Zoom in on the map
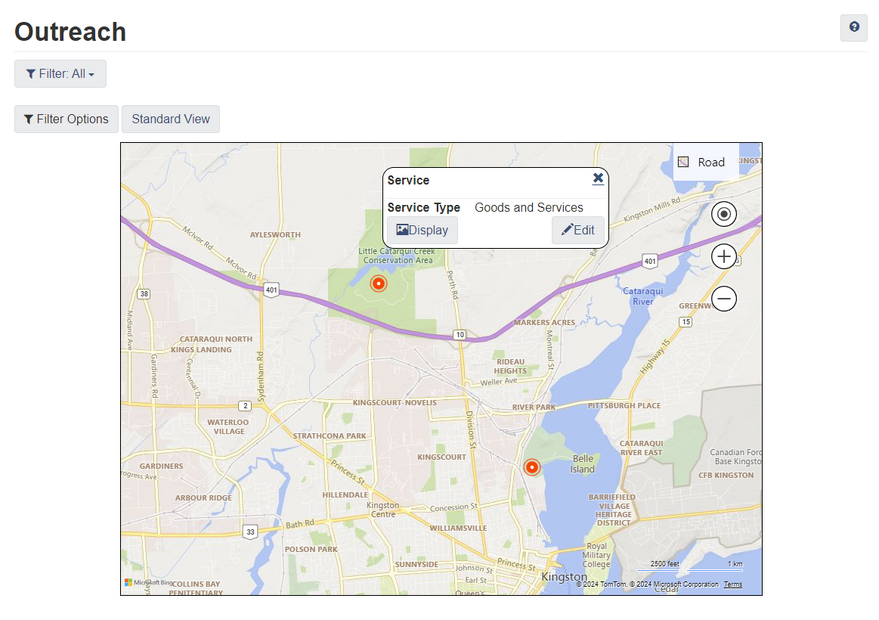The width and height of the screenshot is (879, 620). click(724, 257)
